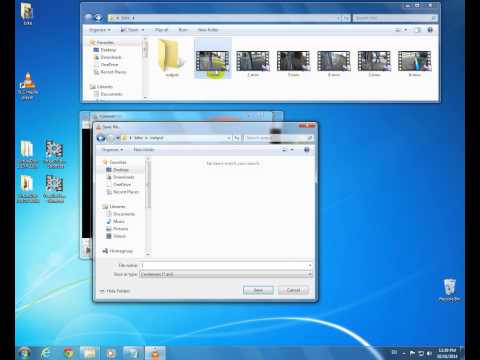Screen dimensions: 480x360
Task: Collapse the folder pane with Hide Folders
Action: pyautogui.click(x=118, y=291)
